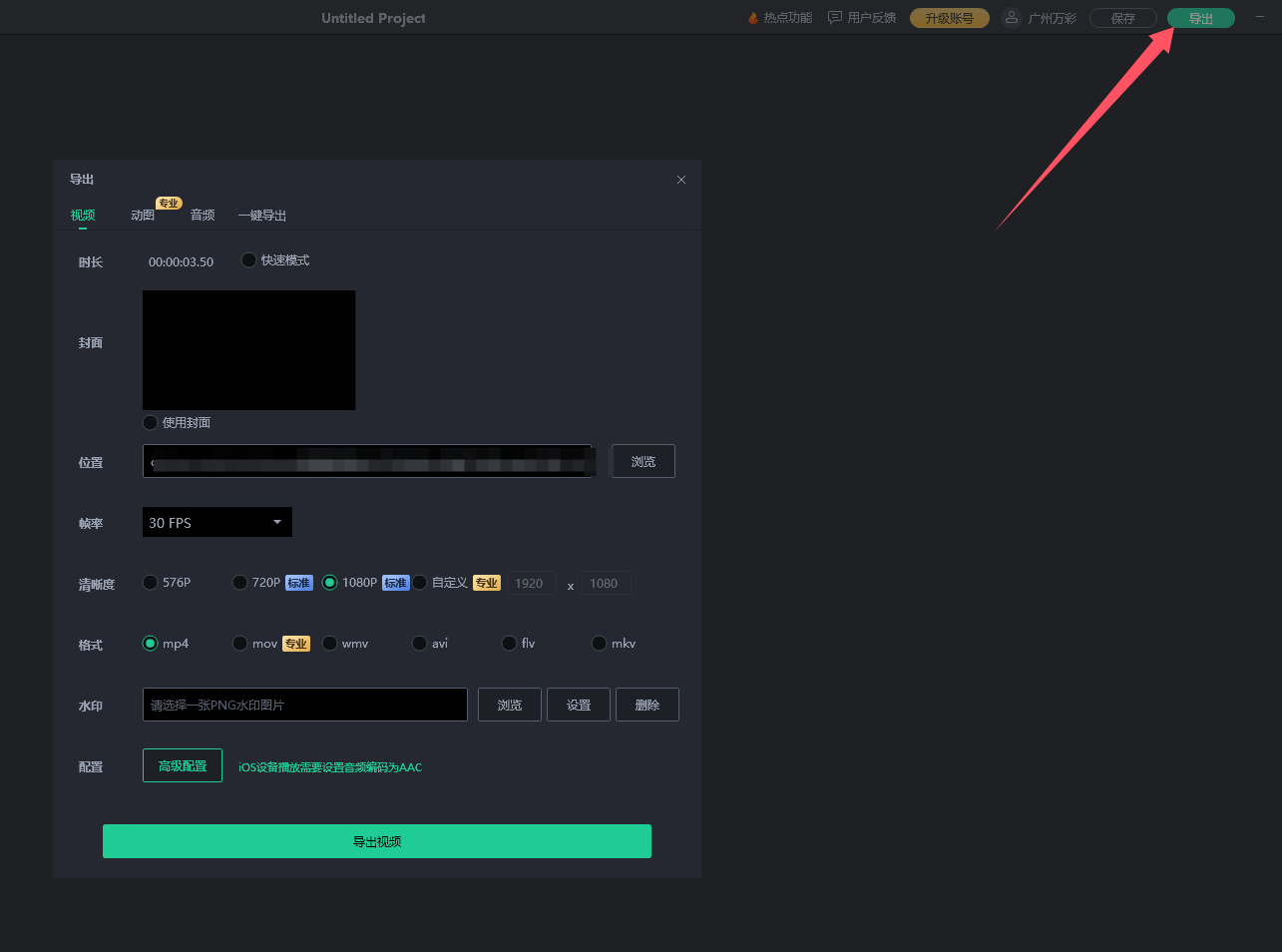Click the duration value 00:00:03.50
1282x952 pixels.
(x=181, y=261)
